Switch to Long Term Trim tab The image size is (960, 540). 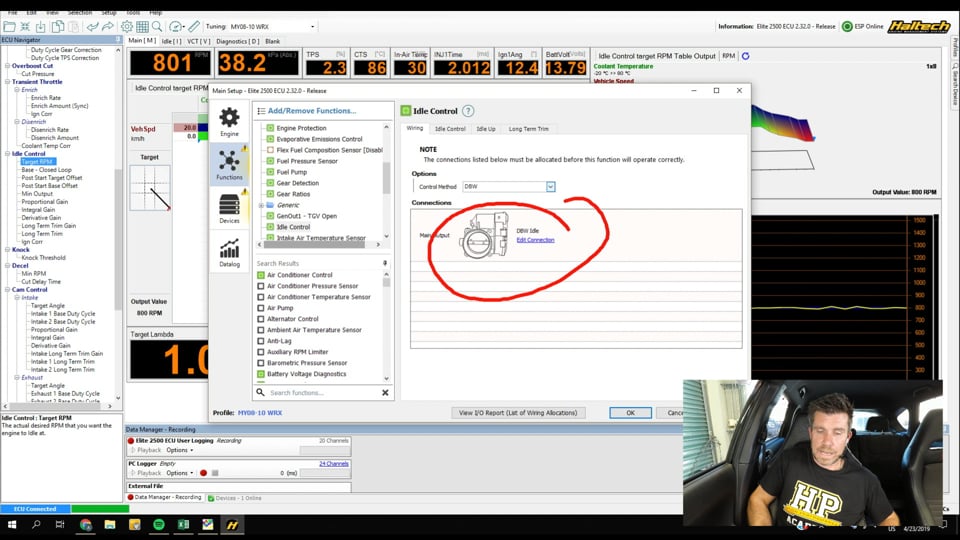pos(528,129)
